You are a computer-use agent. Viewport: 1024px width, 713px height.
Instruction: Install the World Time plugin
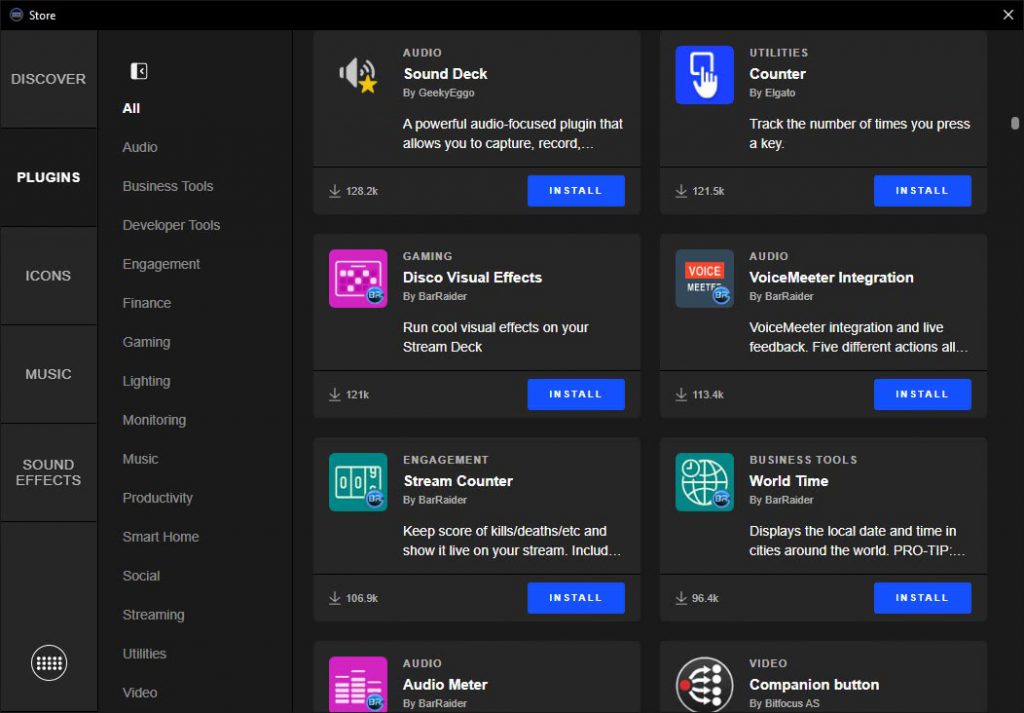[x=922, y=598]
